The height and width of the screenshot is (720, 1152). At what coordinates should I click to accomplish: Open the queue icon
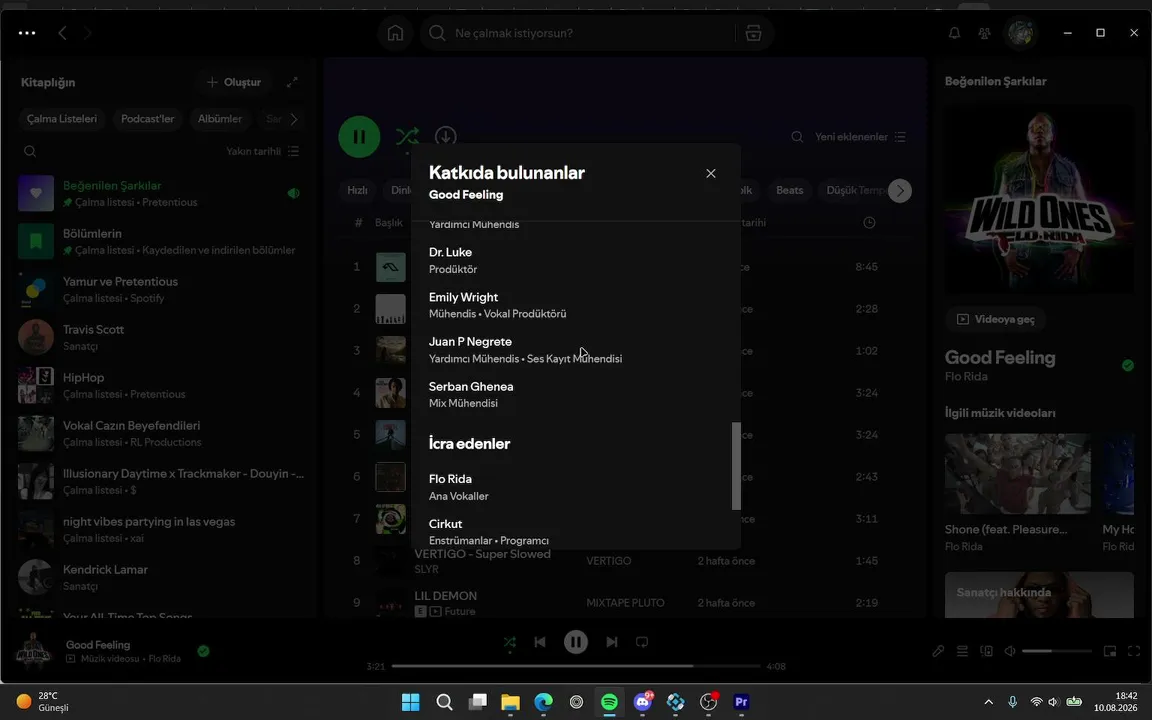click(x=962, y=651)
